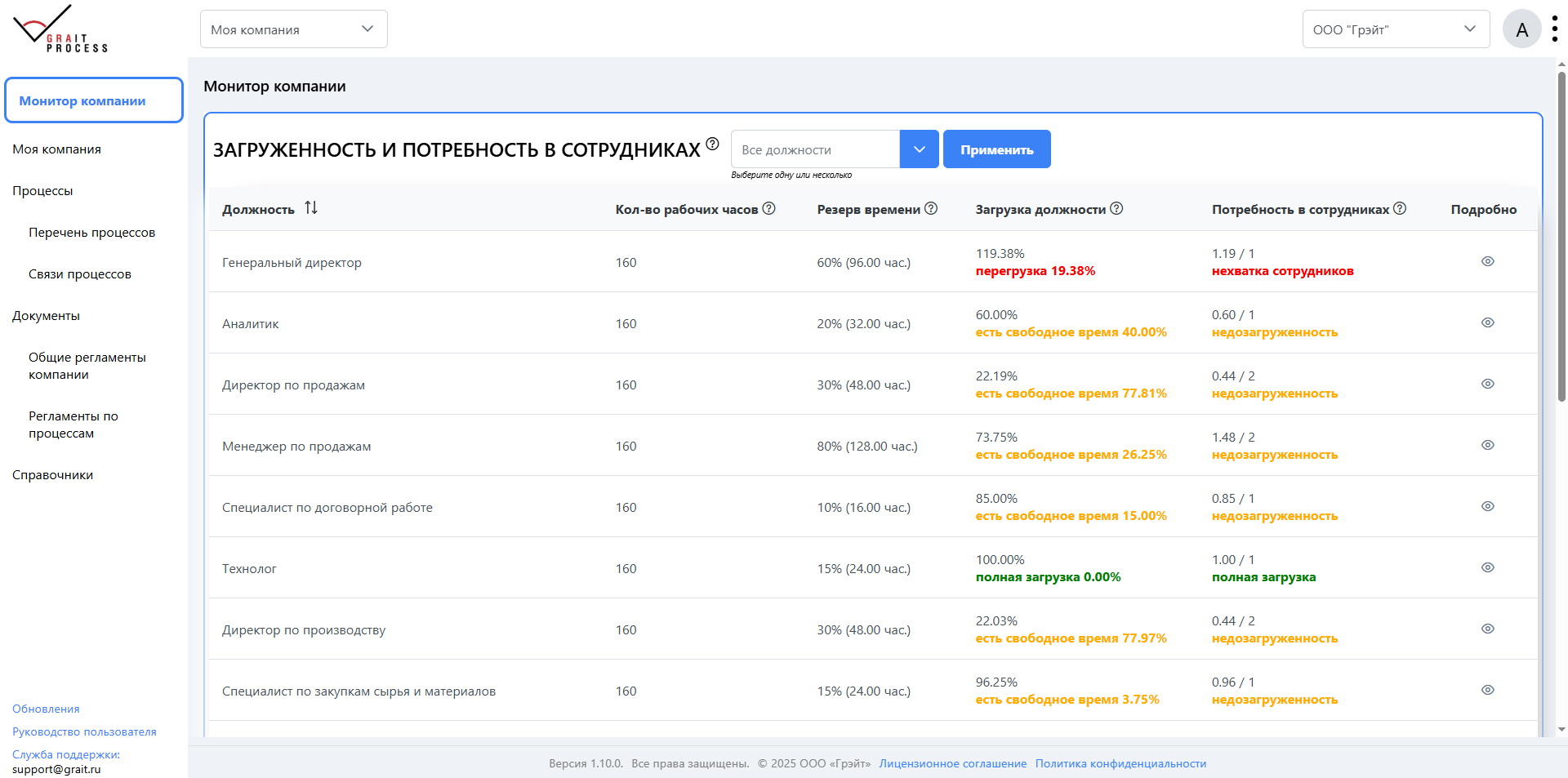Open the three-dot menu in the top corner

click(x=1556, y=27)
